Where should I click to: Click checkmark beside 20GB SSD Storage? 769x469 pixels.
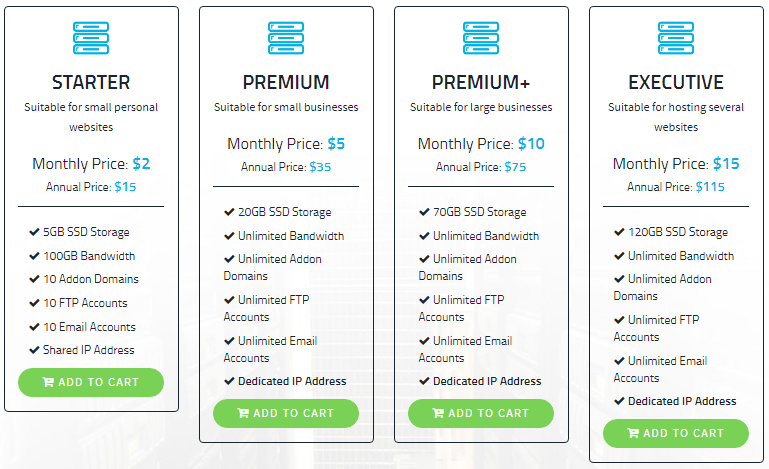coord(229,212)
